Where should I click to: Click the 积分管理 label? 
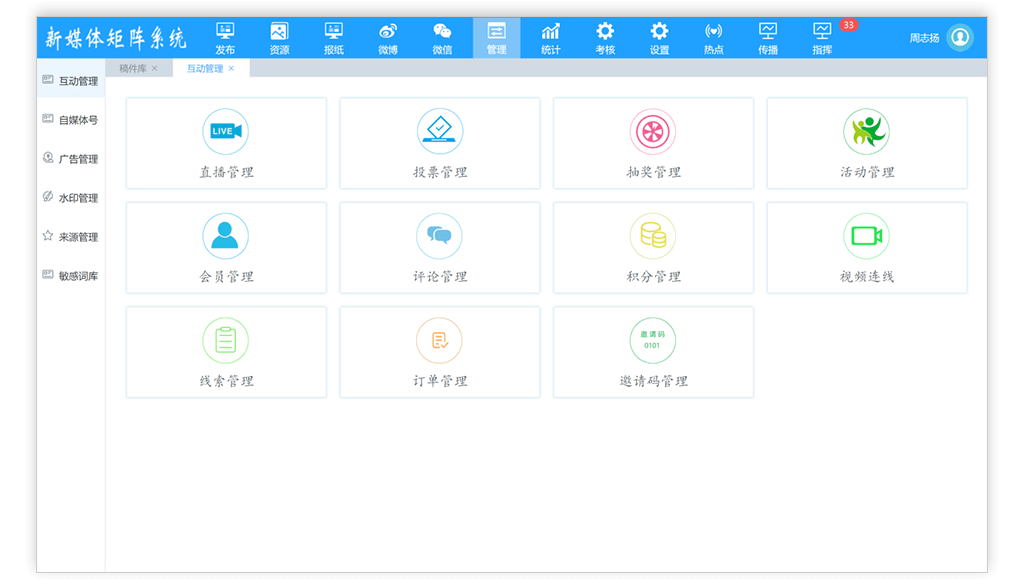(x=653, y=277)
